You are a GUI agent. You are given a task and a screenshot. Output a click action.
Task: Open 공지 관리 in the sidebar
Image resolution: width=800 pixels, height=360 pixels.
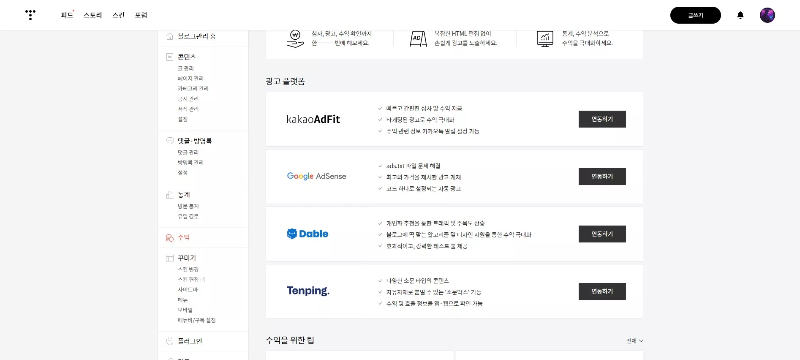click(x=188, y=98)
